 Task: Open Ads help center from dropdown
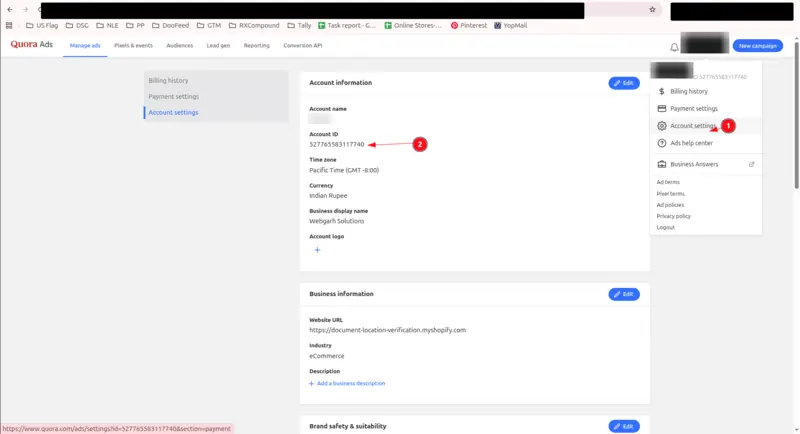click(x=706, y=143)
